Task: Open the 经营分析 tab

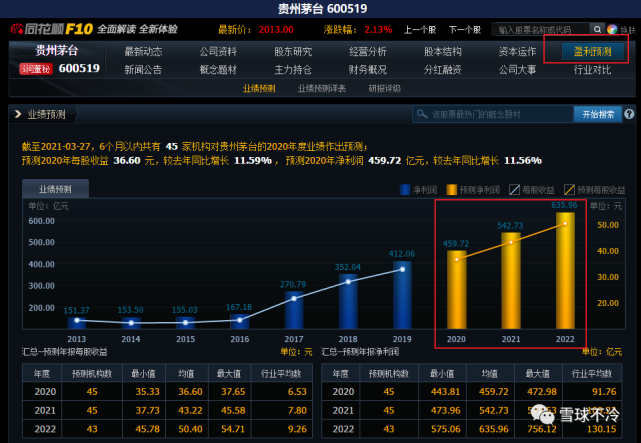Action: [x=368, y=51]
